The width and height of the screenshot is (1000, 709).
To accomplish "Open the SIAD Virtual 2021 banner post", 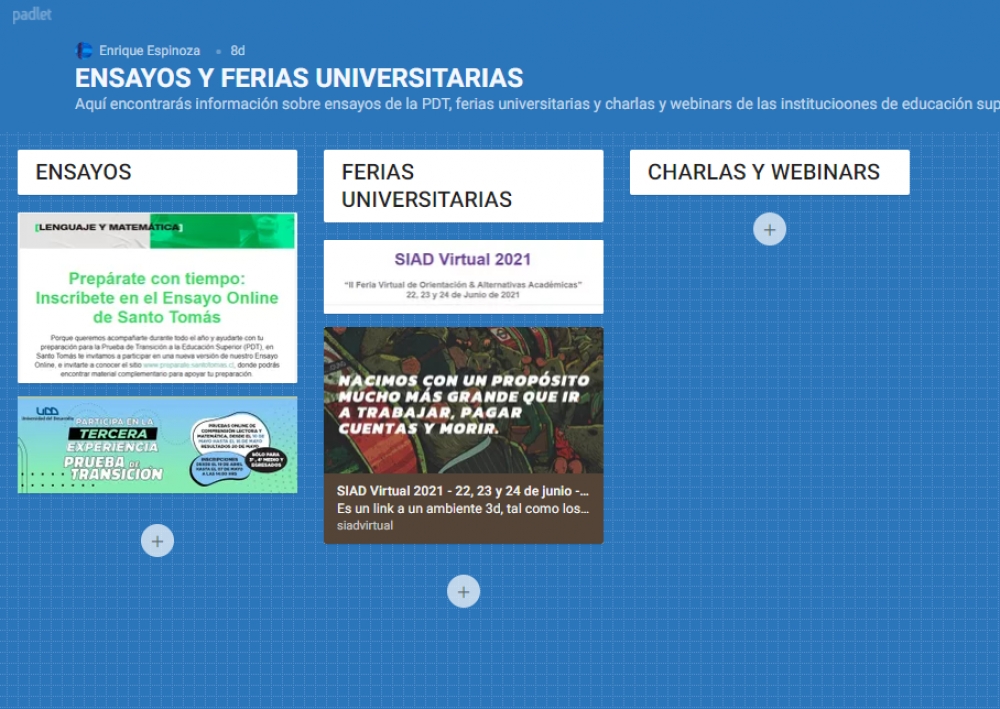I will 464,277.
